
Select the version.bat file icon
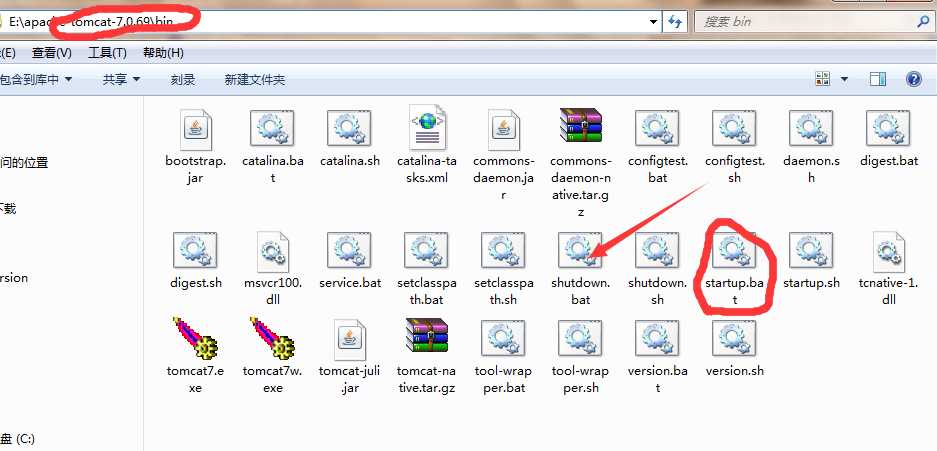click(x=657, y=338)
